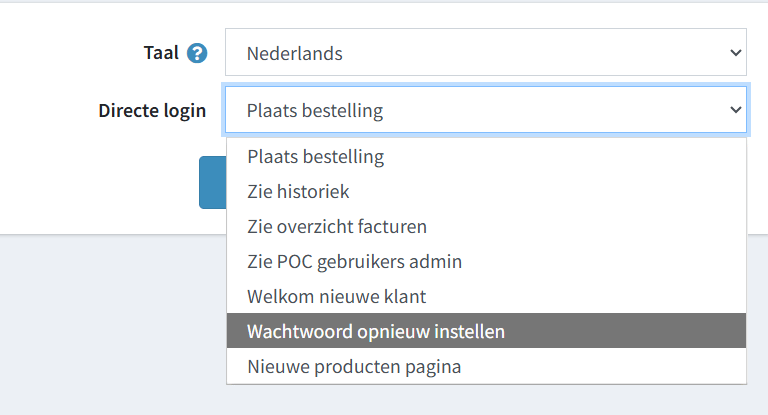Click the blue help icon beside Taal
The height and width of the screenshot is (415, 768).
[x=197, y=53]
